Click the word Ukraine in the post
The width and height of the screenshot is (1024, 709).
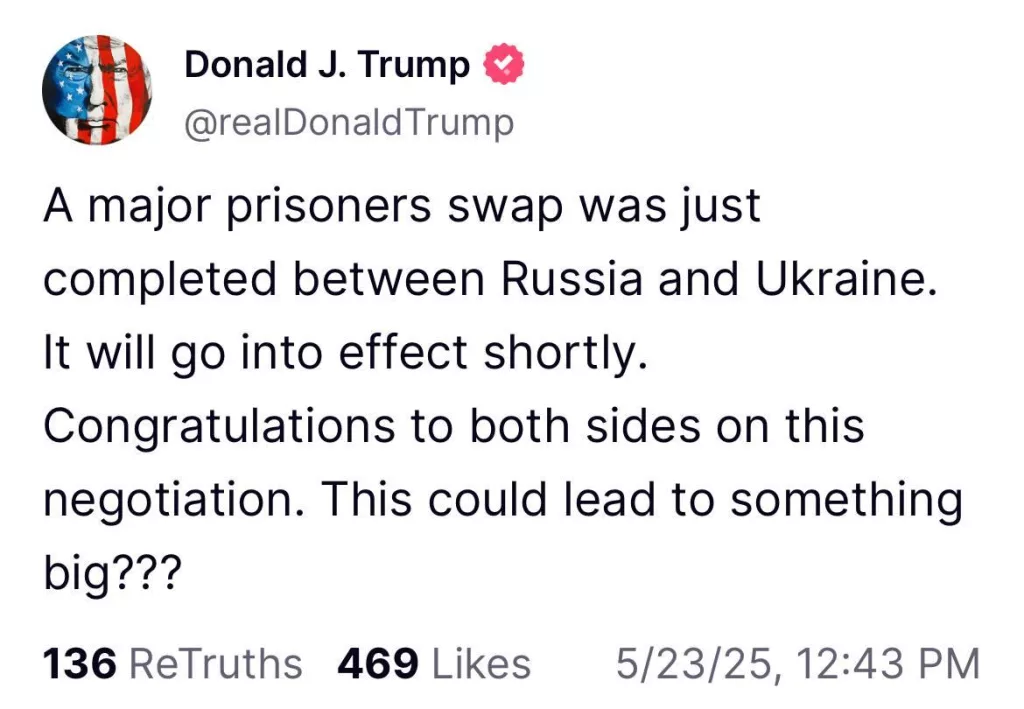[845, 278]
